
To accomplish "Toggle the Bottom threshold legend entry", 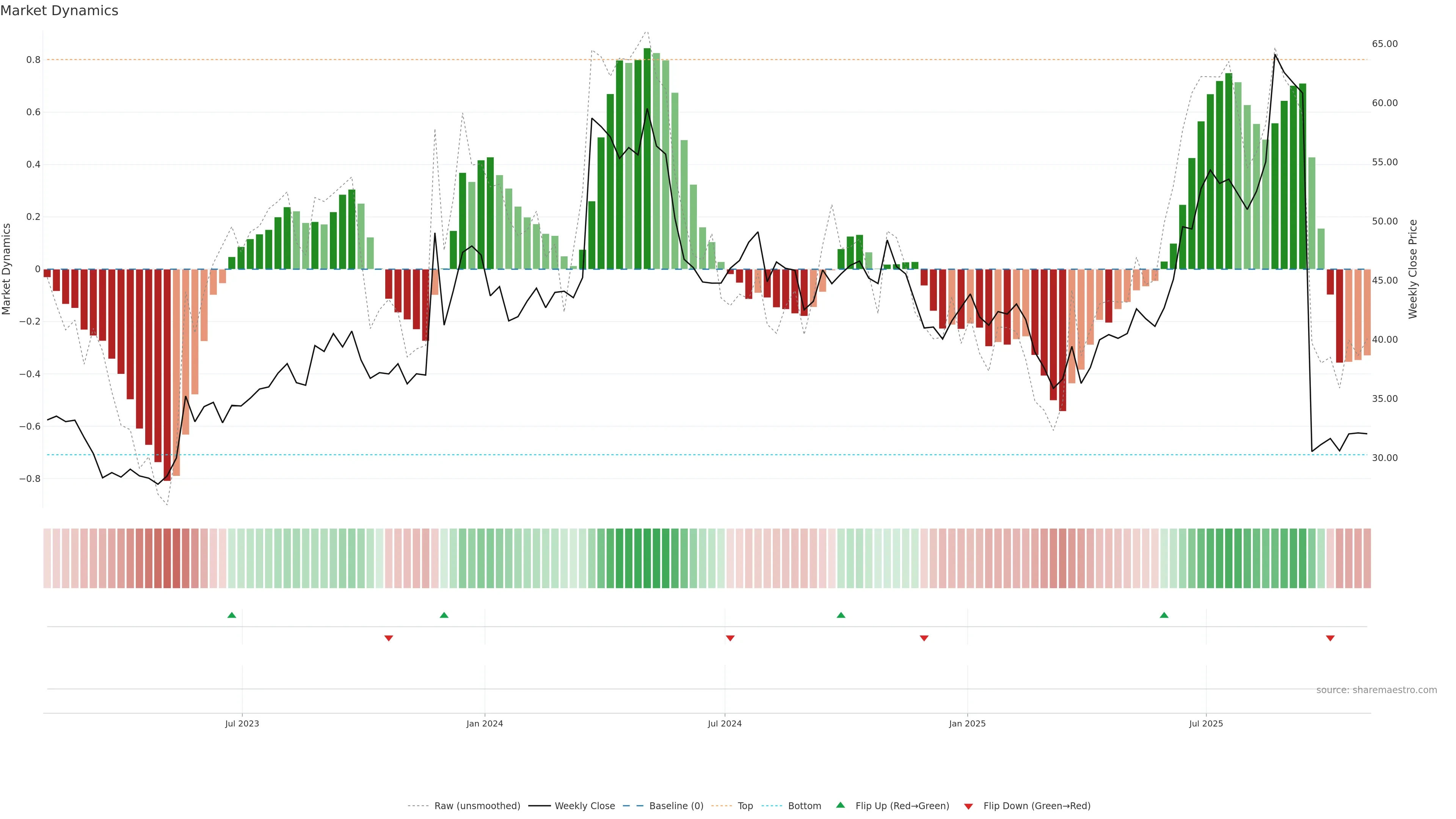I will [x=804, y=806].
